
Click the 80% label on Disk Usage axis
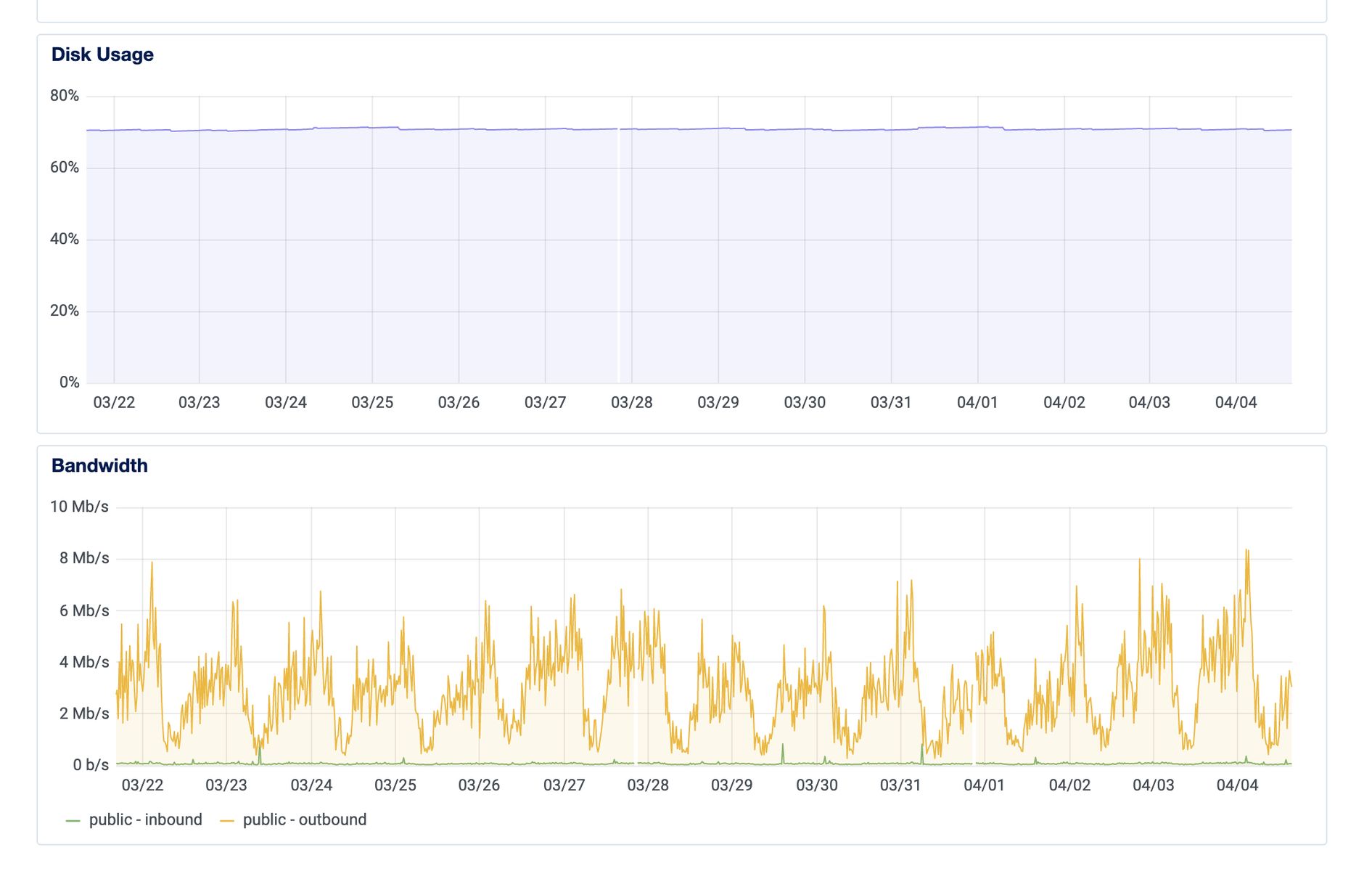pos(65,96)
